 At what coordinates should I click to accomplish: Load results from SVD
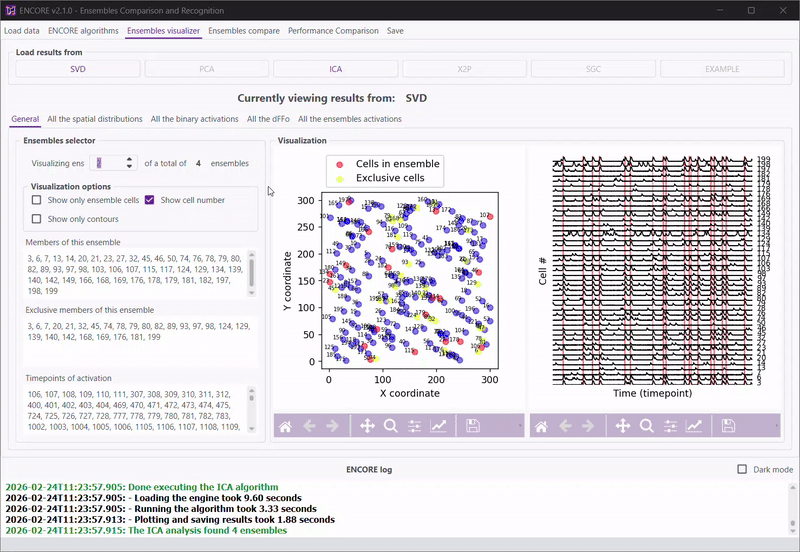pyautogui.click(x=78, y=69)
